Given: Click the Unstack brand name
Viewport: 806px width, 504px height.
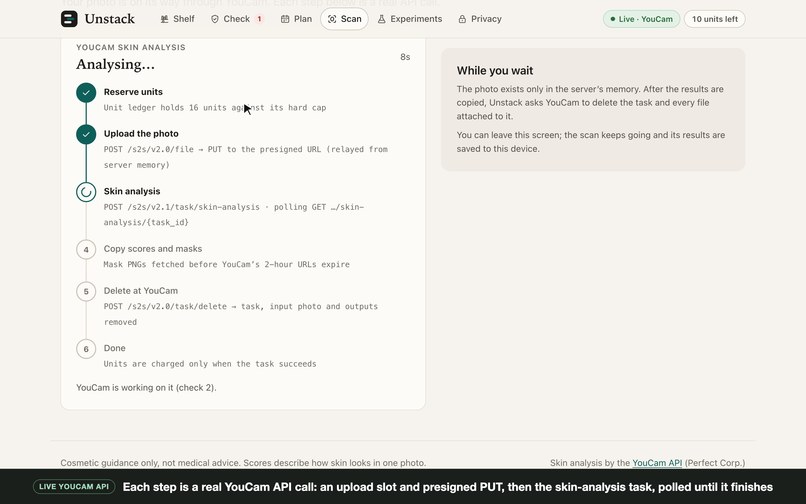Looking at the screenshot, I should point(109,19).
